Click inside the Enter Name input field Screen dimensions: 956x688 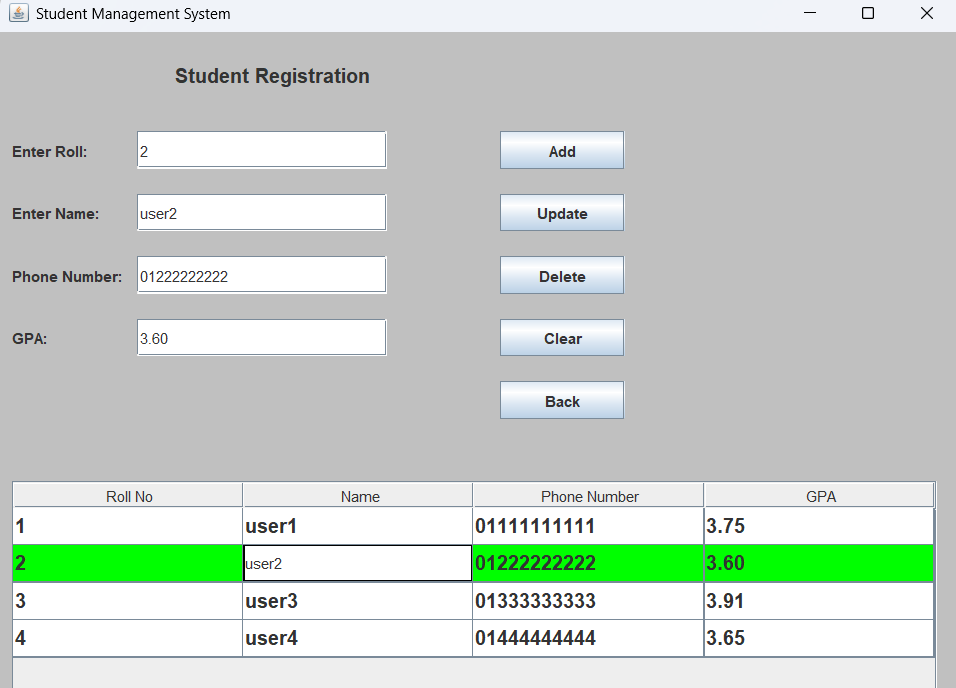tap(261, 212)
